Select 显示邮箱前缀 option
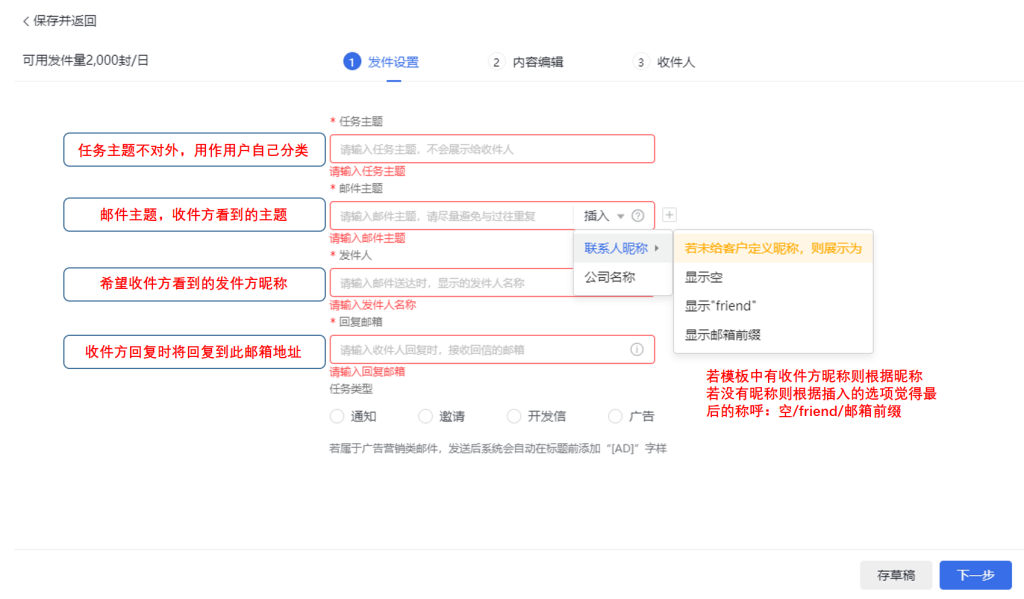The width and height of the screenshot is (1024, 599). pyautogui.click(x=729, y=335)
